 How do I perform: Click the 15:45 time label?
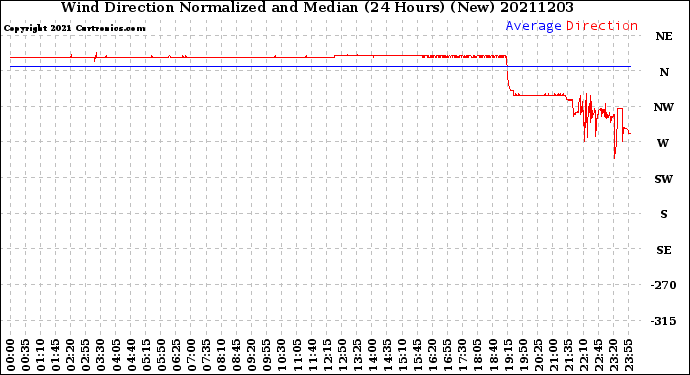417,355
